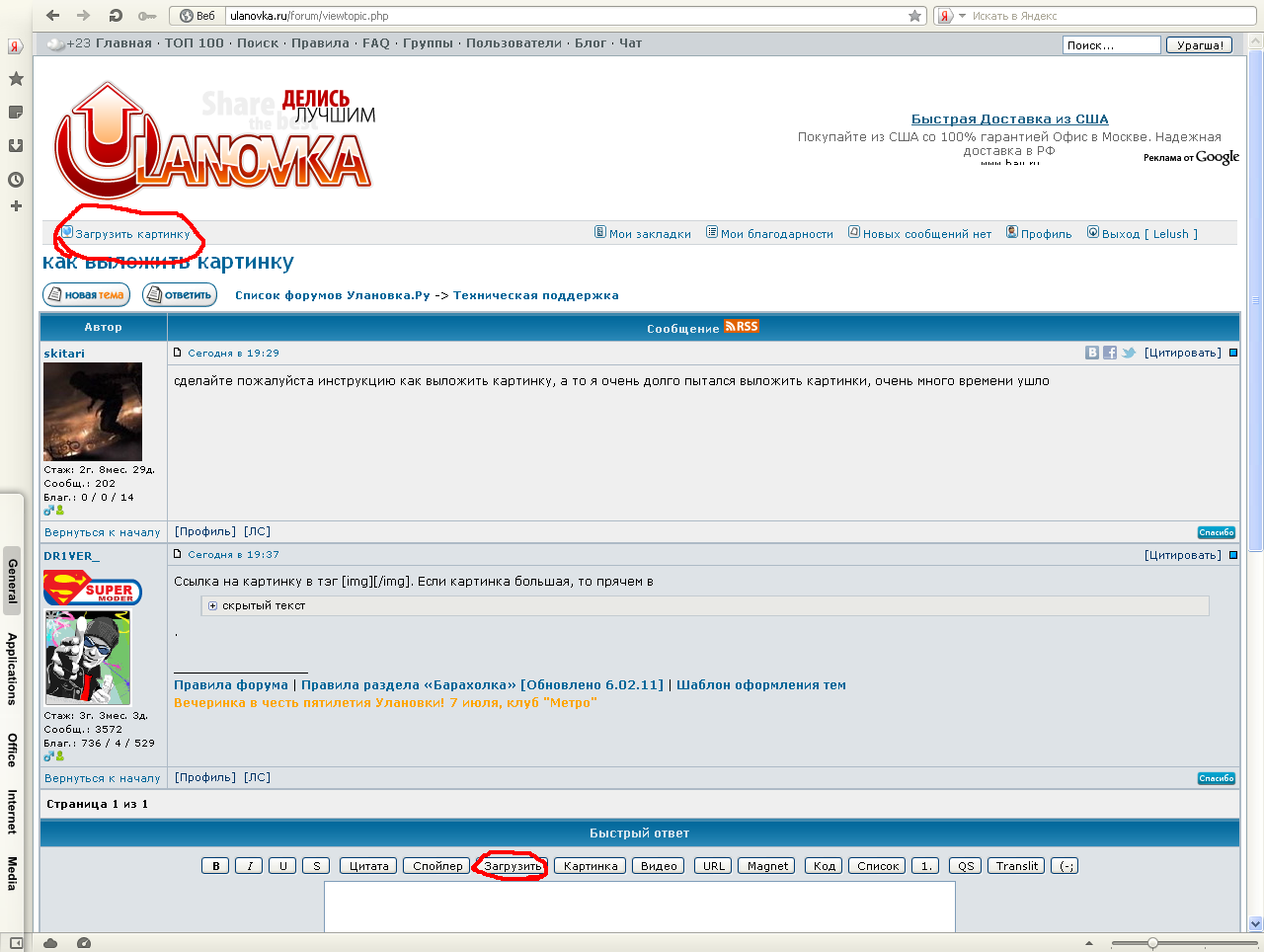Expand the 'скрытый текст' spoiler
The height and width of the screenshot is (952, 1264).
coord(212,606)
